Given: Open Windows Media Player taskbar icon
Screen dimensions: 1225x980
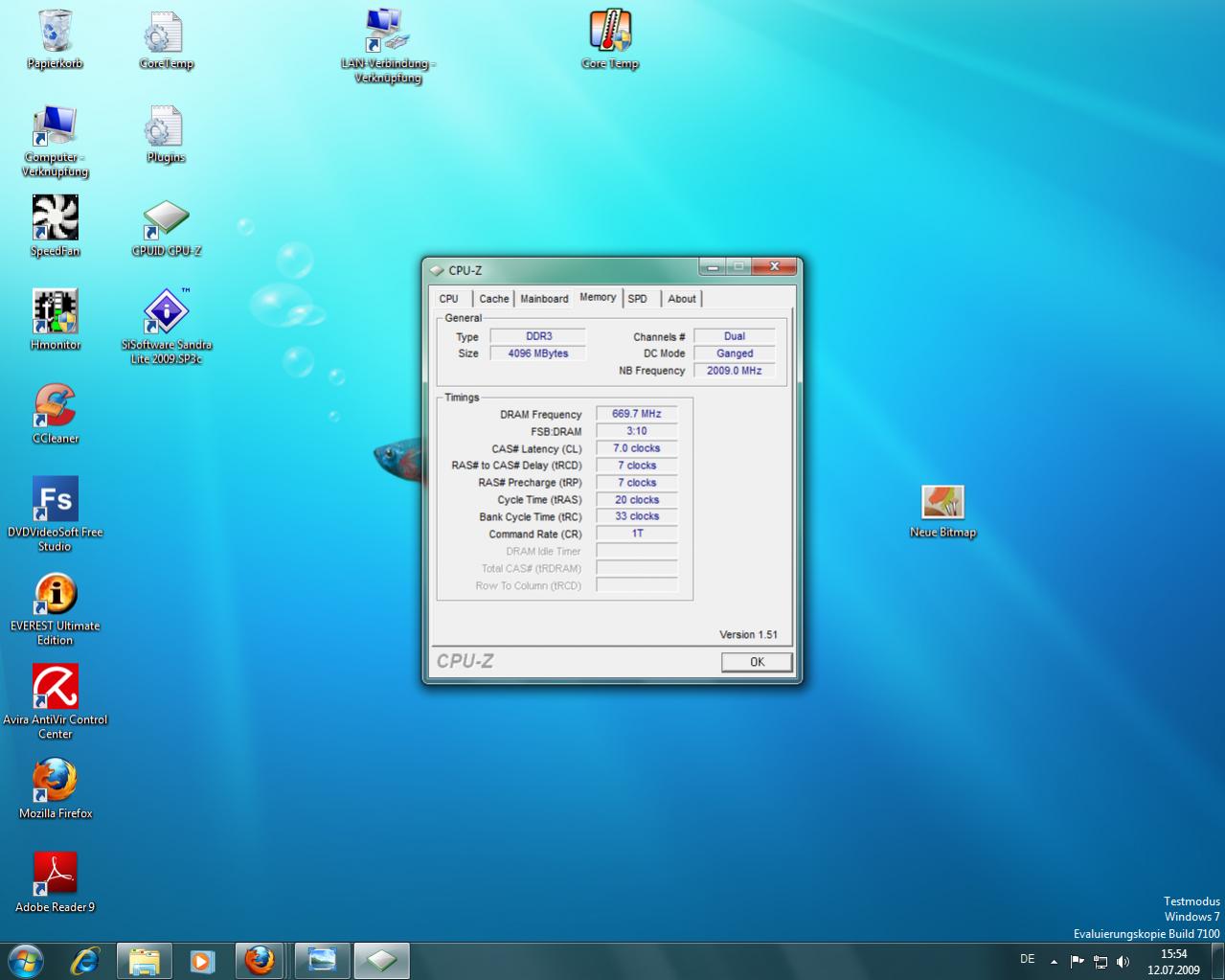Looking at the screenshot, I should (202, 961).
